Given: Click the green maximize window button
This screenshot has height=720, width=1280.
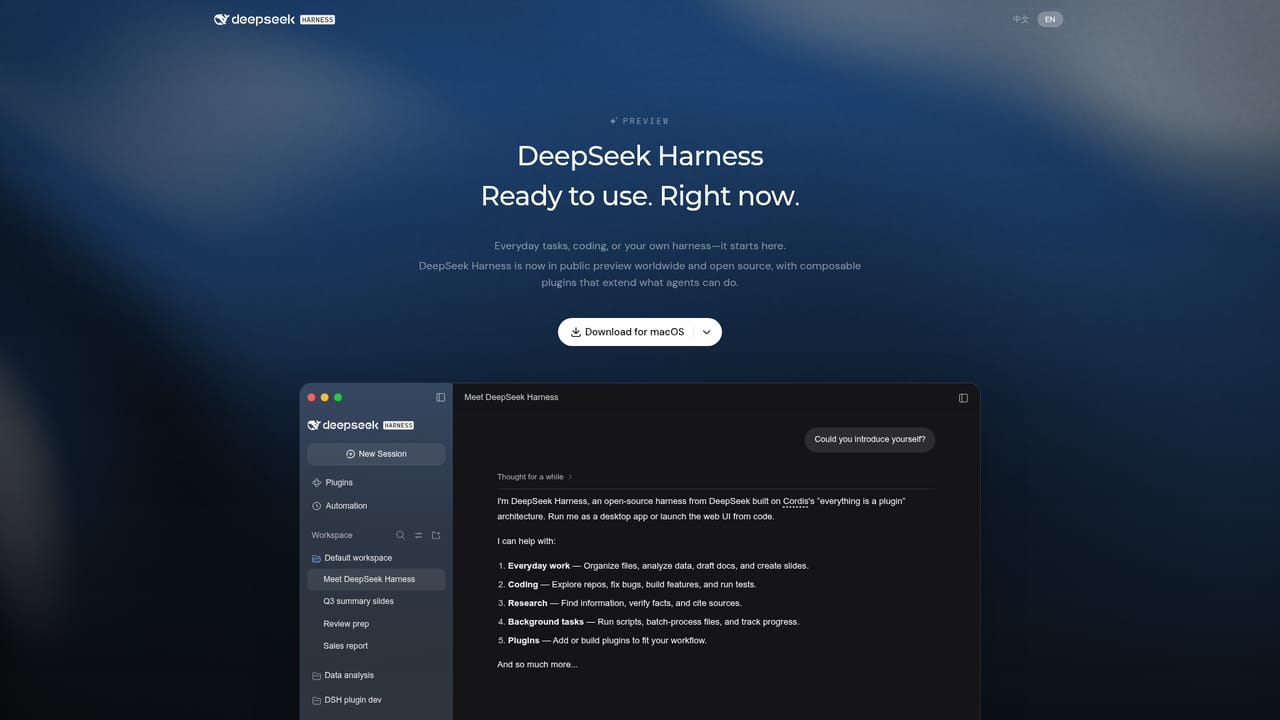Looking at the screenshot, I should click(x=338, y=397).
